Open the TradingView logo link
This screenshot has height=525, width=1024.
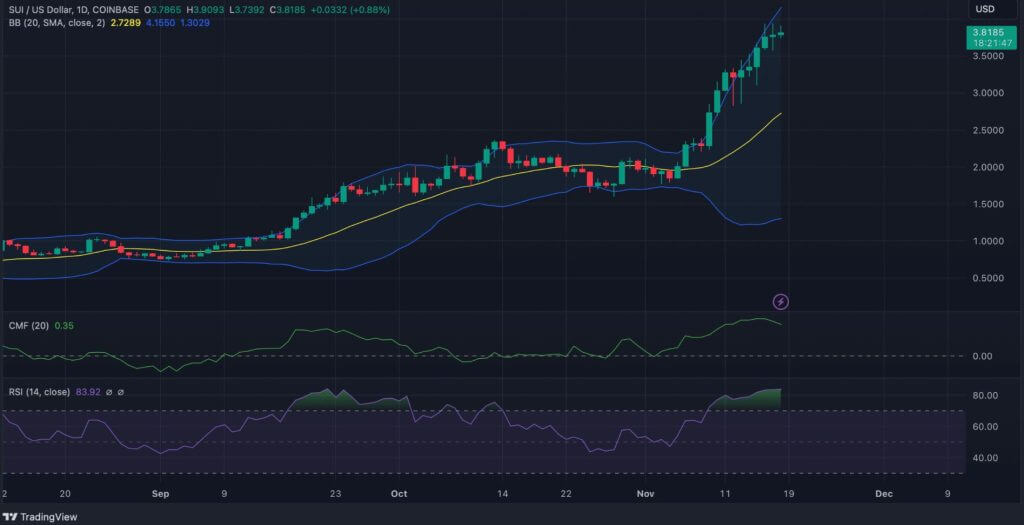[39, 517]
